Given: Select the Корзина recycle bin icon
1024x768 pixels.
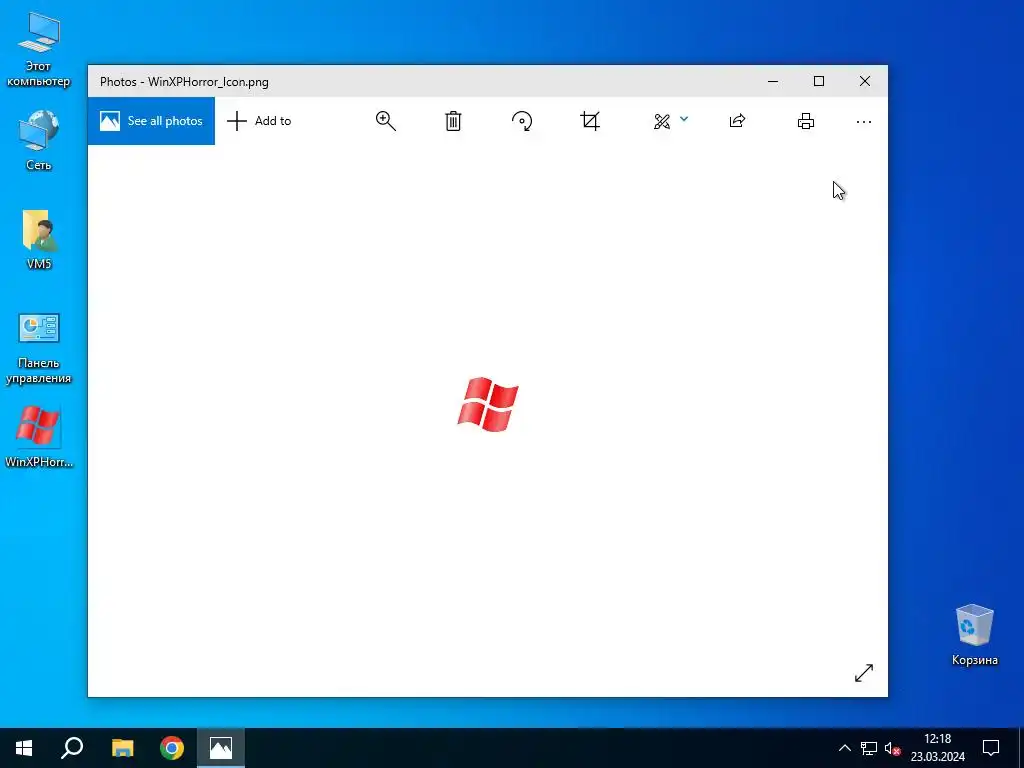Looking at the screenshot, I should (974, 635).
